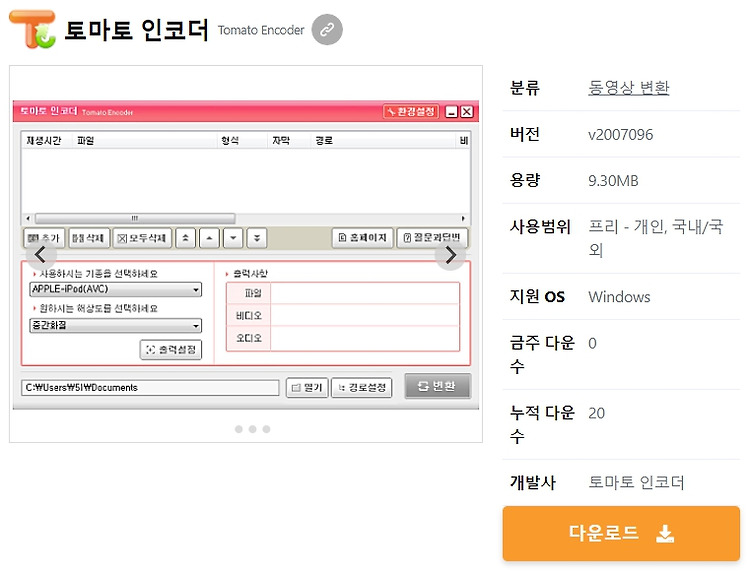Click the 경로설정 path settings button
The image size is (750, 573).
(362, 387)
